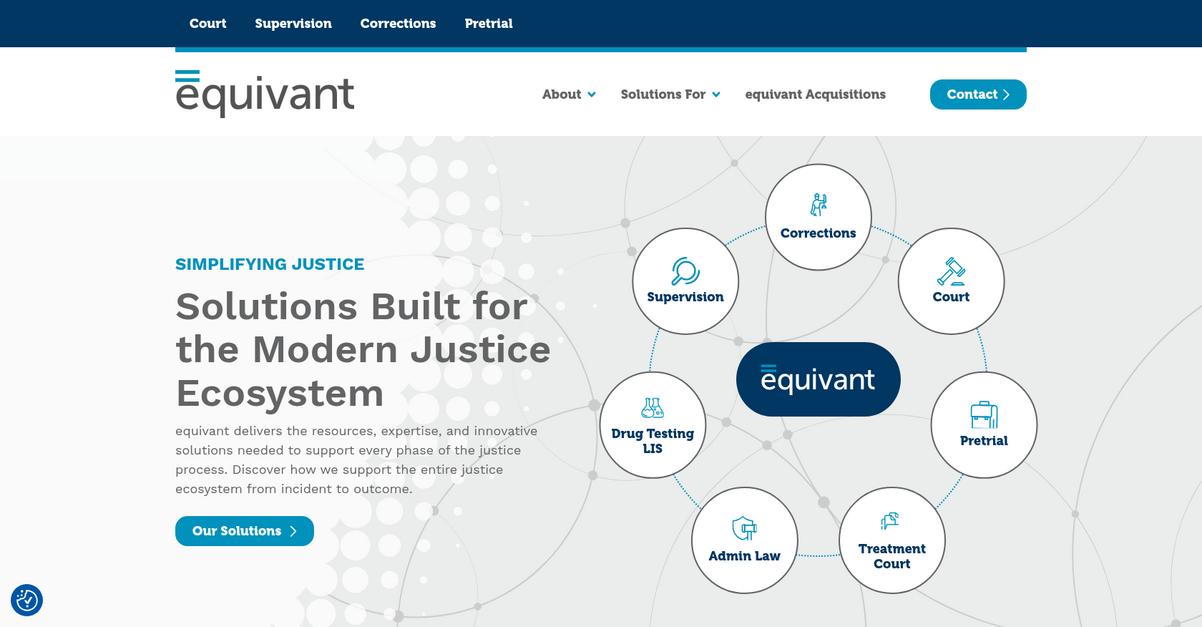Click the Supervision magnifier icon

pyautogui.click(x=685, y=271)
